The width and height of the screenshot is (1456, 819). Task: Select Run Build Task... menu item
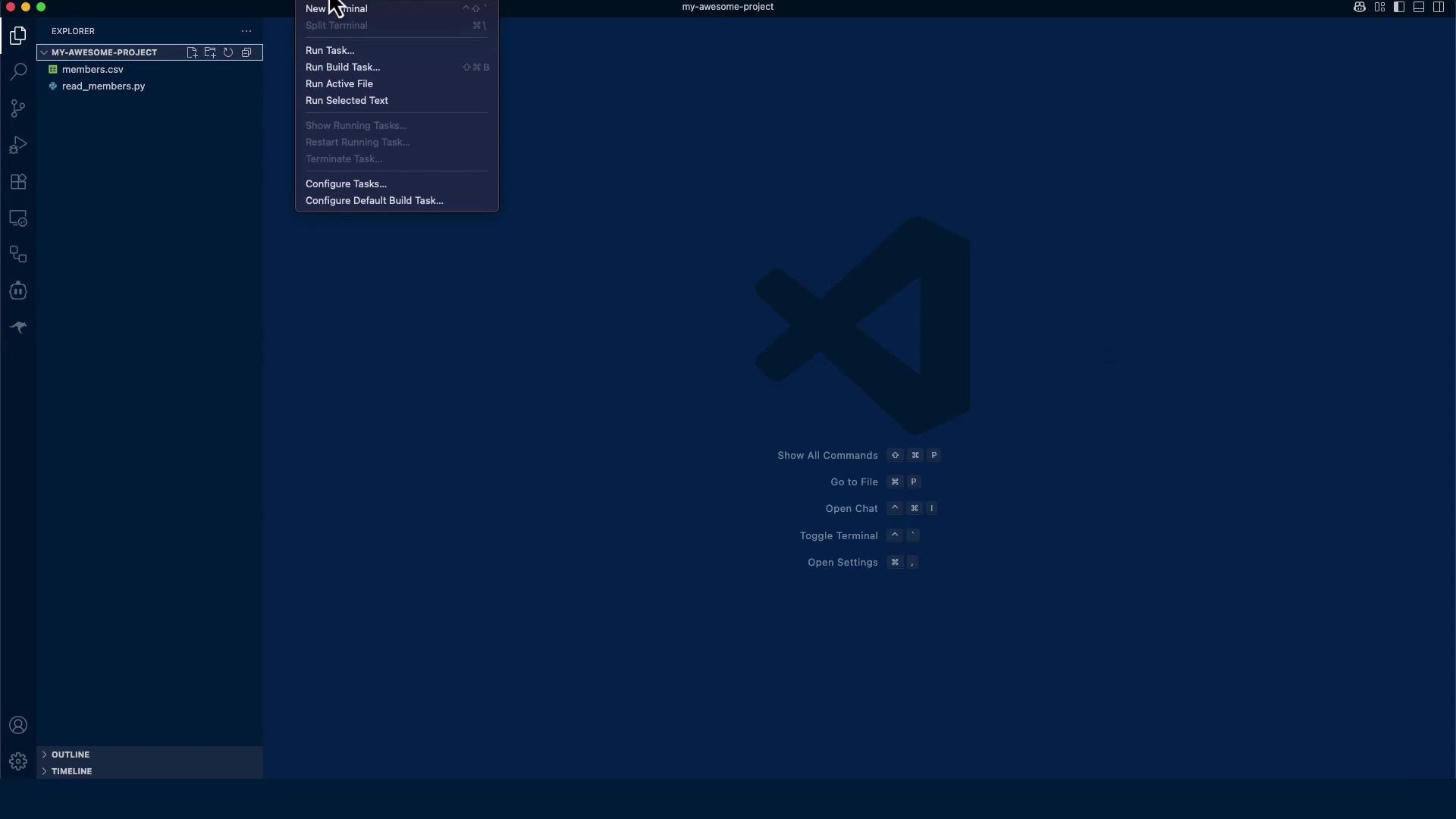(397, 67)
